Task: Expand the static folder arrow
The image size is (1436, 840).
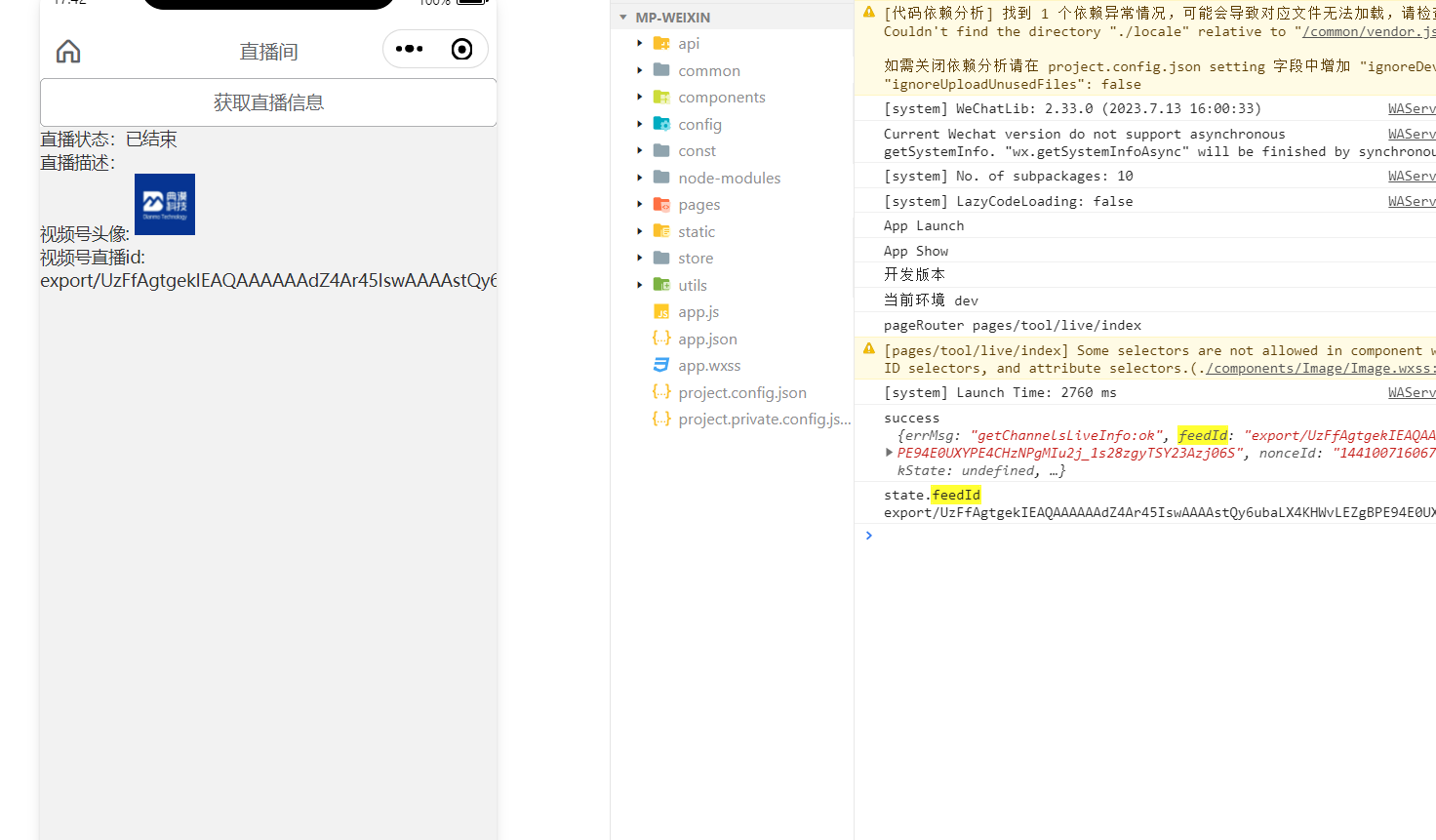Action: pyautogui.click(x=640, y=231)
